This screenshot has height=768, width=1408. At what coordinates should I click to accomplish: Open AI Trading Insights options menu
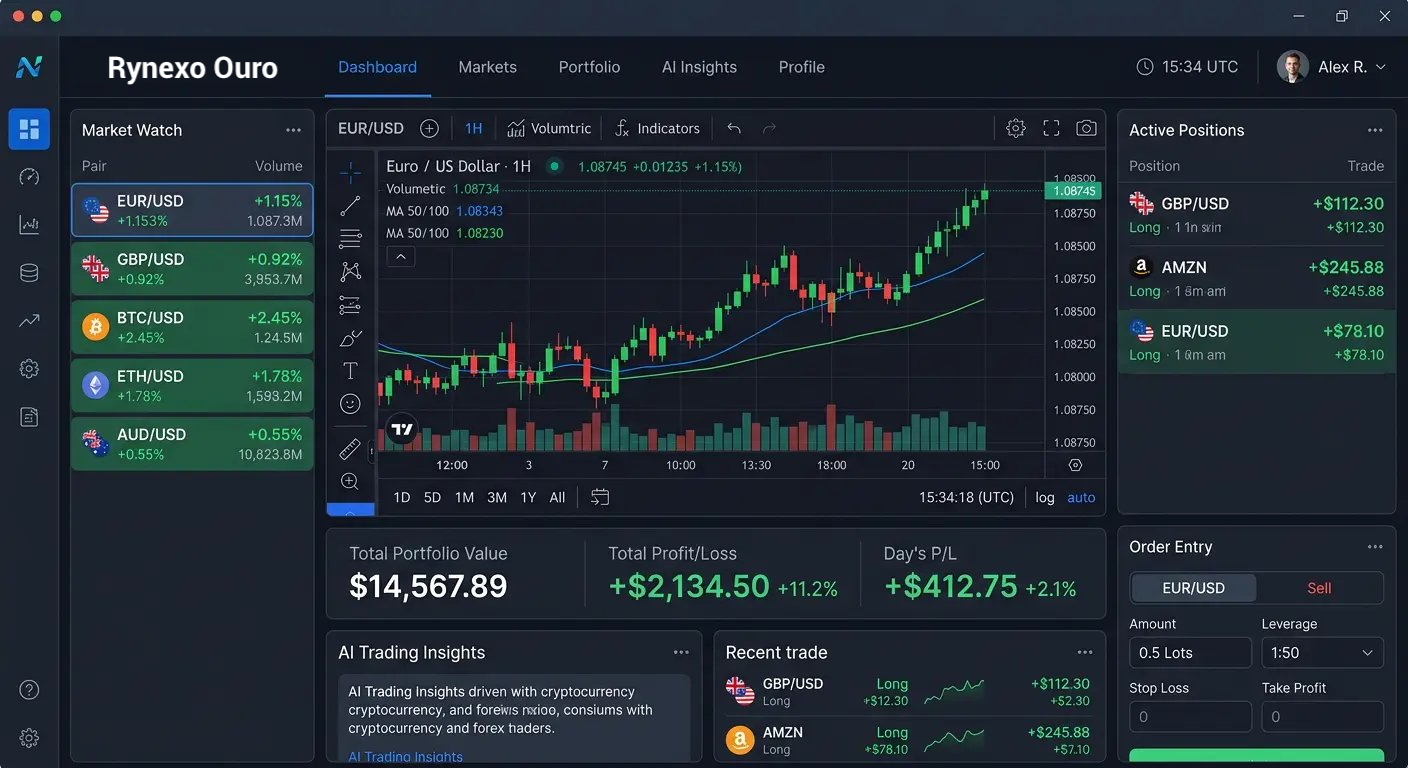click(x=681, y=652)
